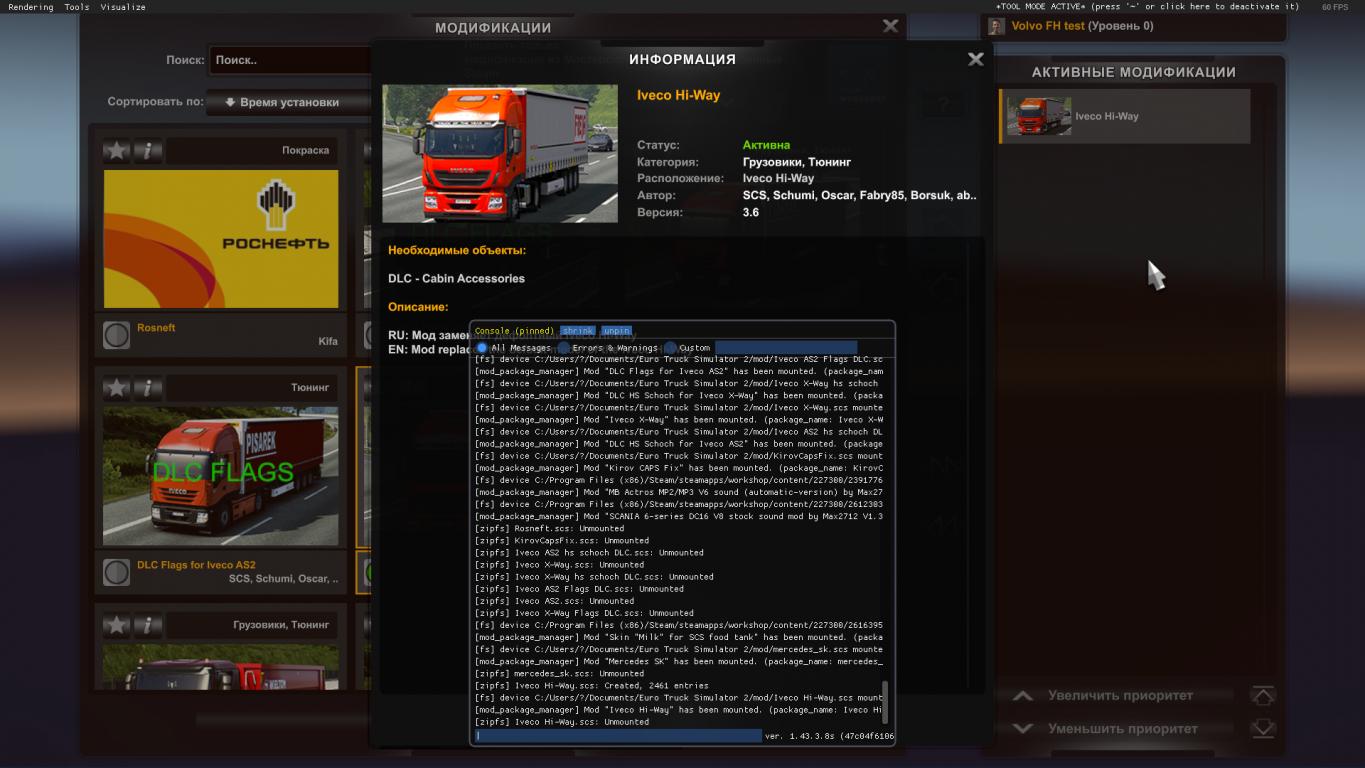Viewport: 1365px width, 768px height.
Task: Select the Errors & Warnings console filter
Action: 564,348
